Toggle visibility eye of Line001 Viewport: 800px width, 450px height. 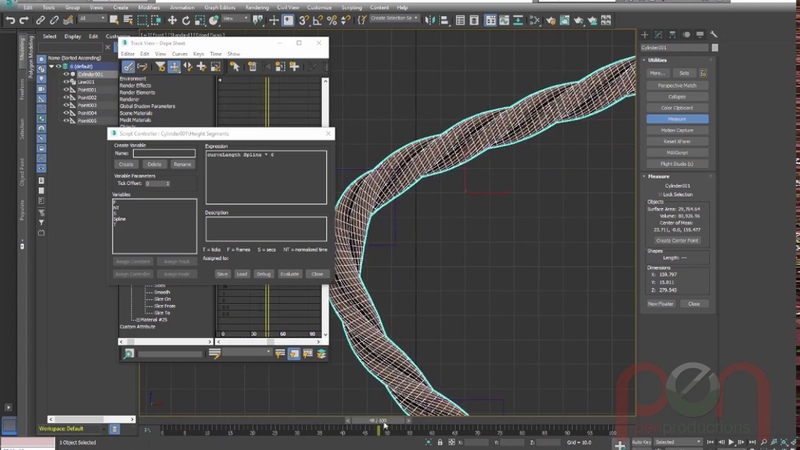pos(66,82)
